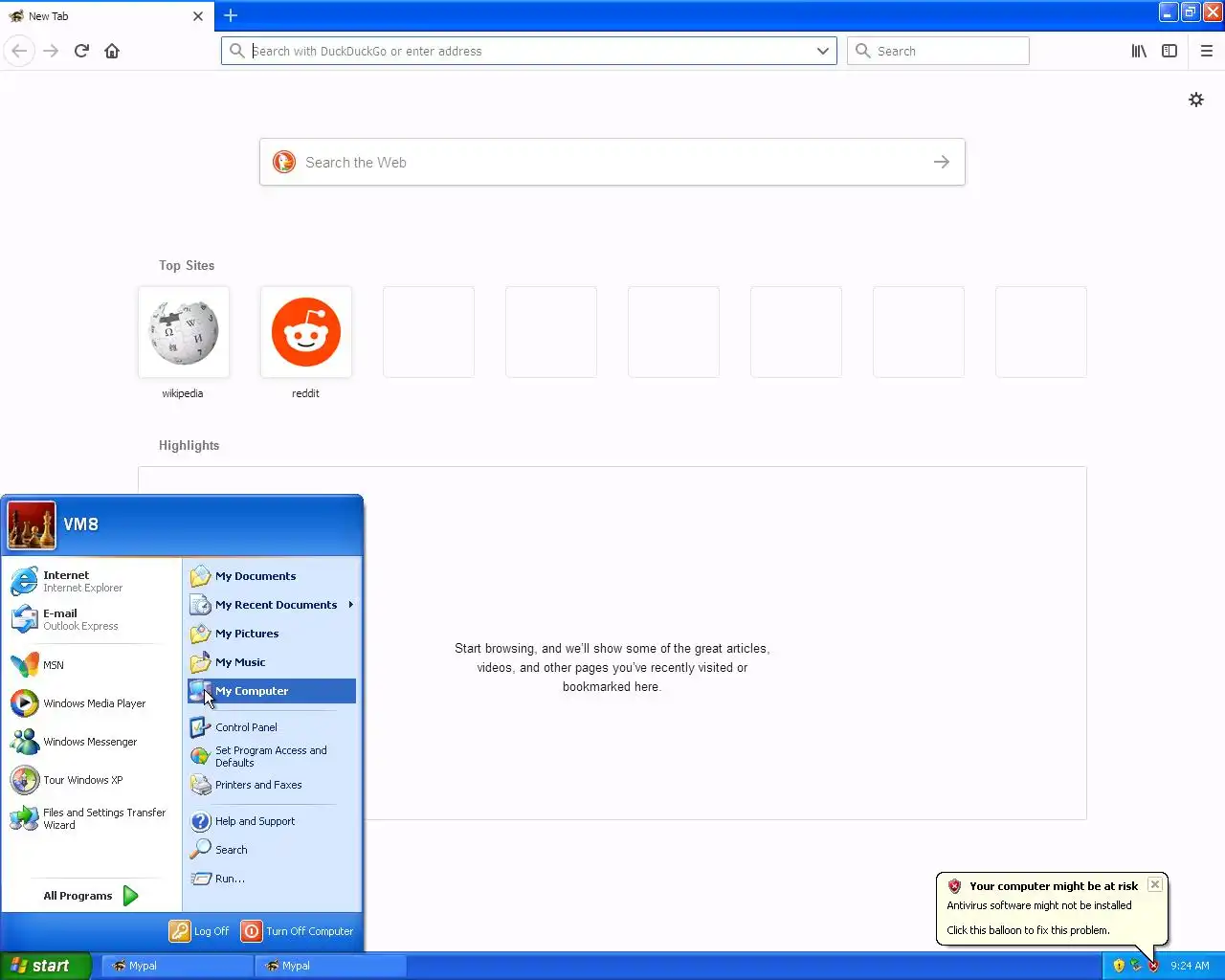Open the Library bookmarks icon
The width and height of the screenshot is (1225, 980).
(1139, 51)
